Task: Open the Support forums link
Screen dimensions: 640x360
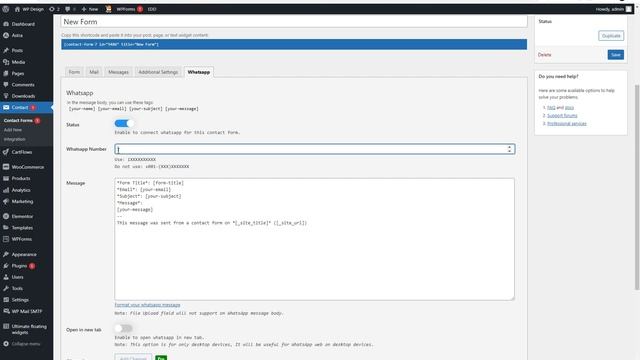Action: pyautogui.click(x=562, y=116)
